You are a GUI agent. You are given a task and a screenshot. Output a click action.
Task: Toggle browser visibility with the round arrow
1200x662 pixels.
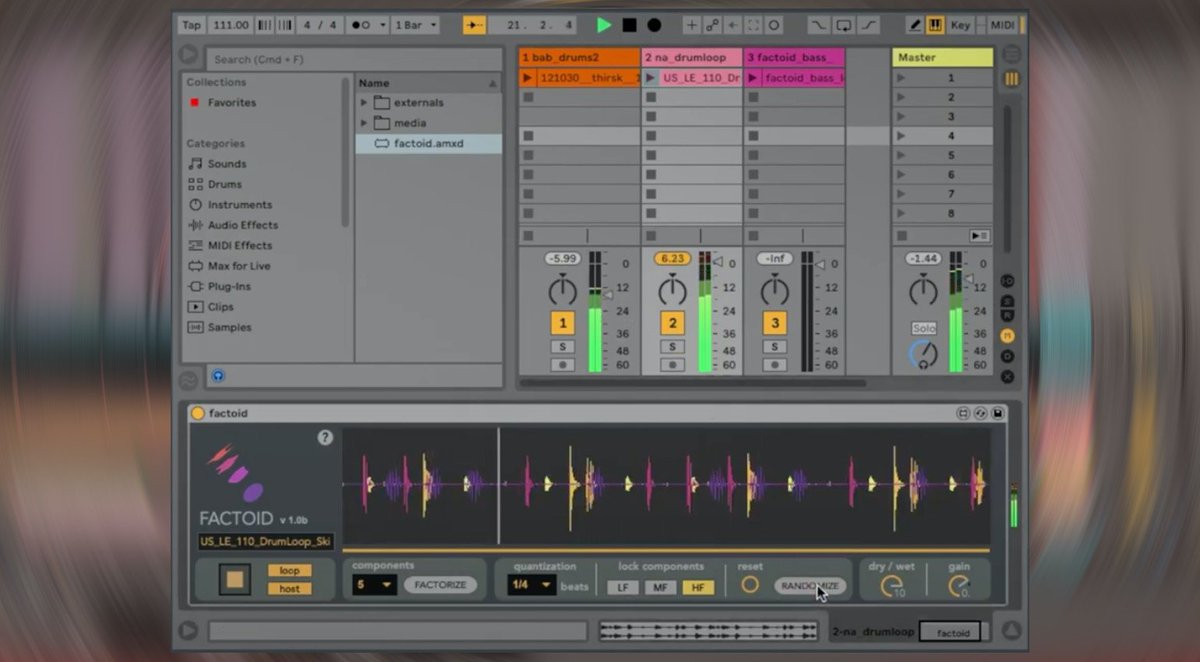(189, 55)
